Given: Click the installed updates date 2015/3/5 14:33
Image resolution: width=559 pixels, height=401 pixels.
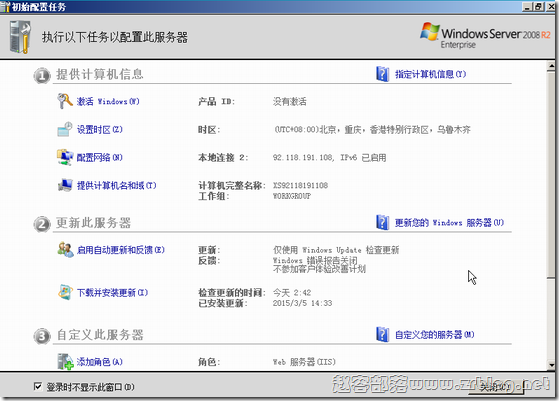Looking at the screenshot, I should (x=302, y=303).
